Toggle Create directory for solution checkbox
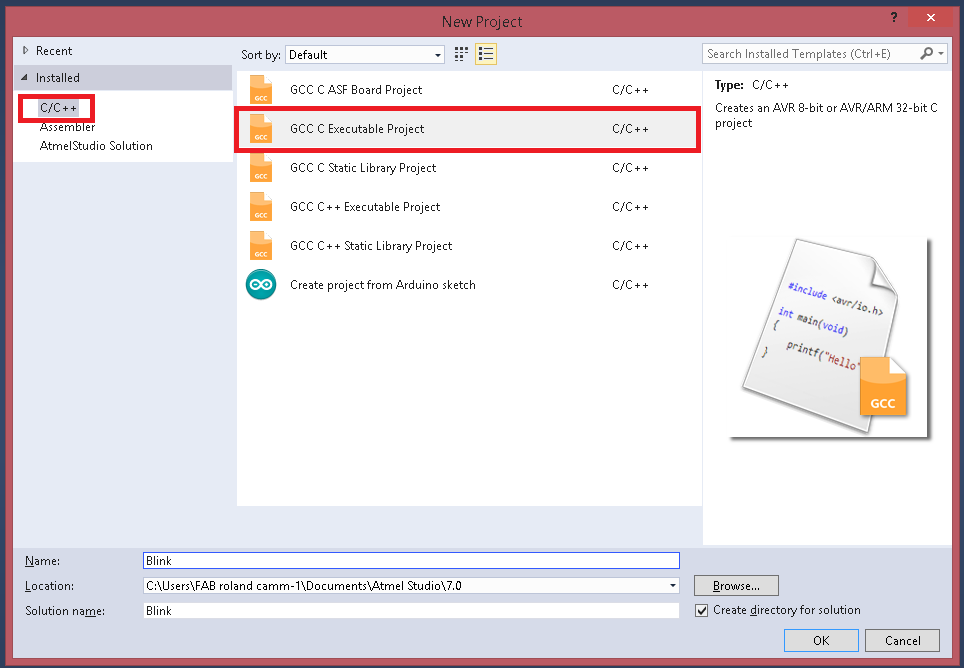 click(x=701, y=610)
